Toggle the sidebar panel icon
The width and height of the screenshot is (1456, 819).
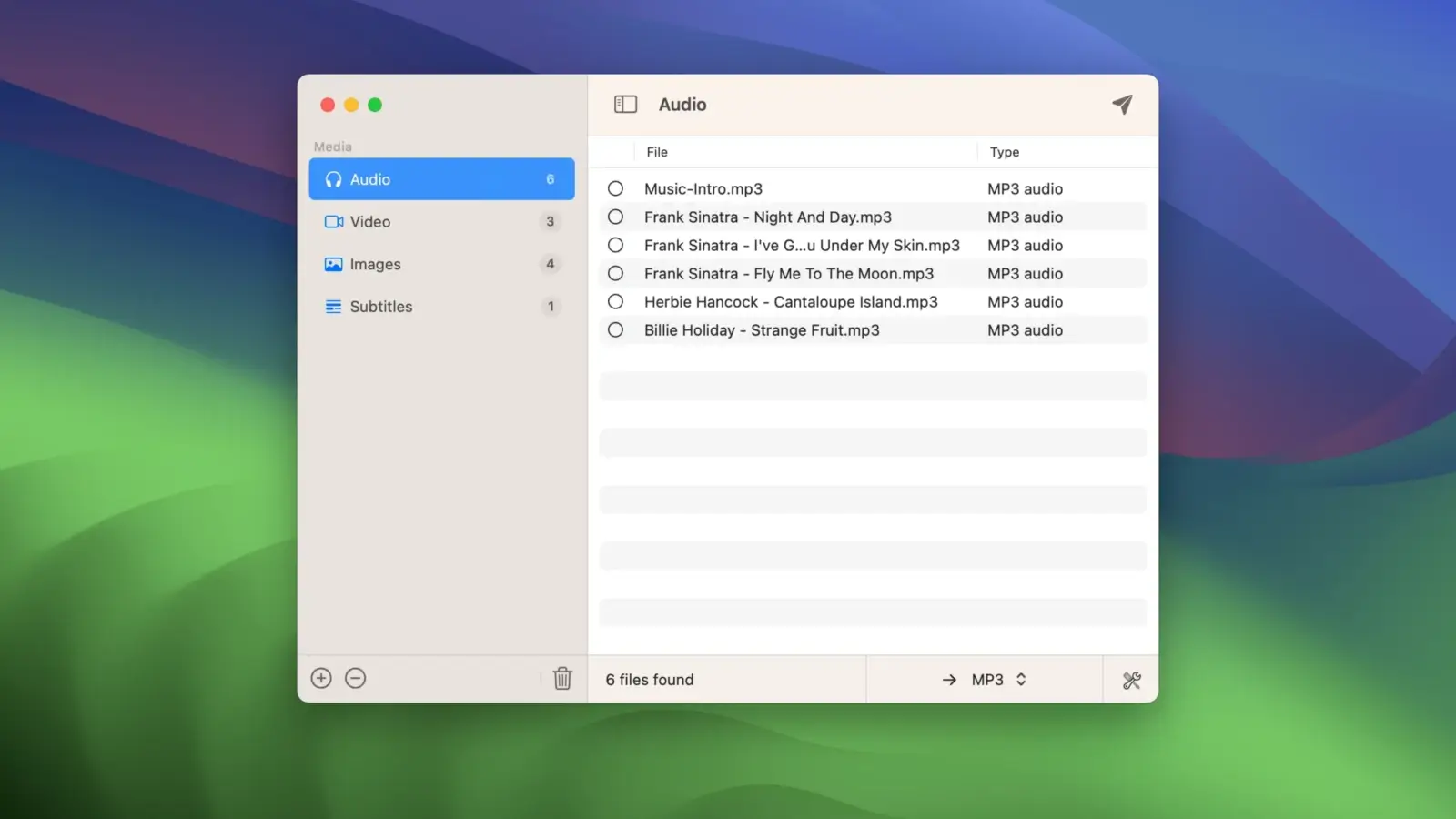click(x=625, y=105)
